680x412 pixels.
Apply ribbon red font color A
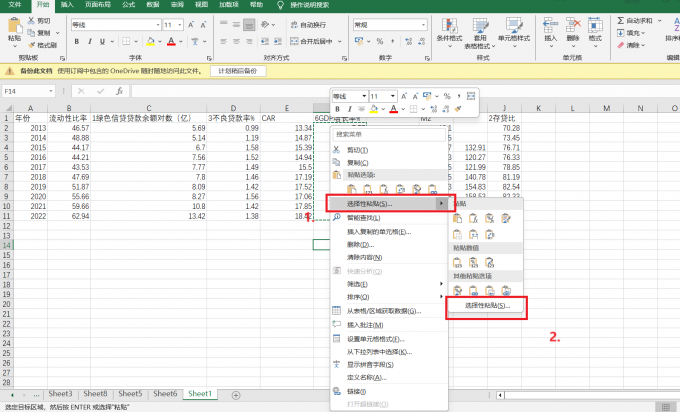pyautogui.click(x=171, y=41)
